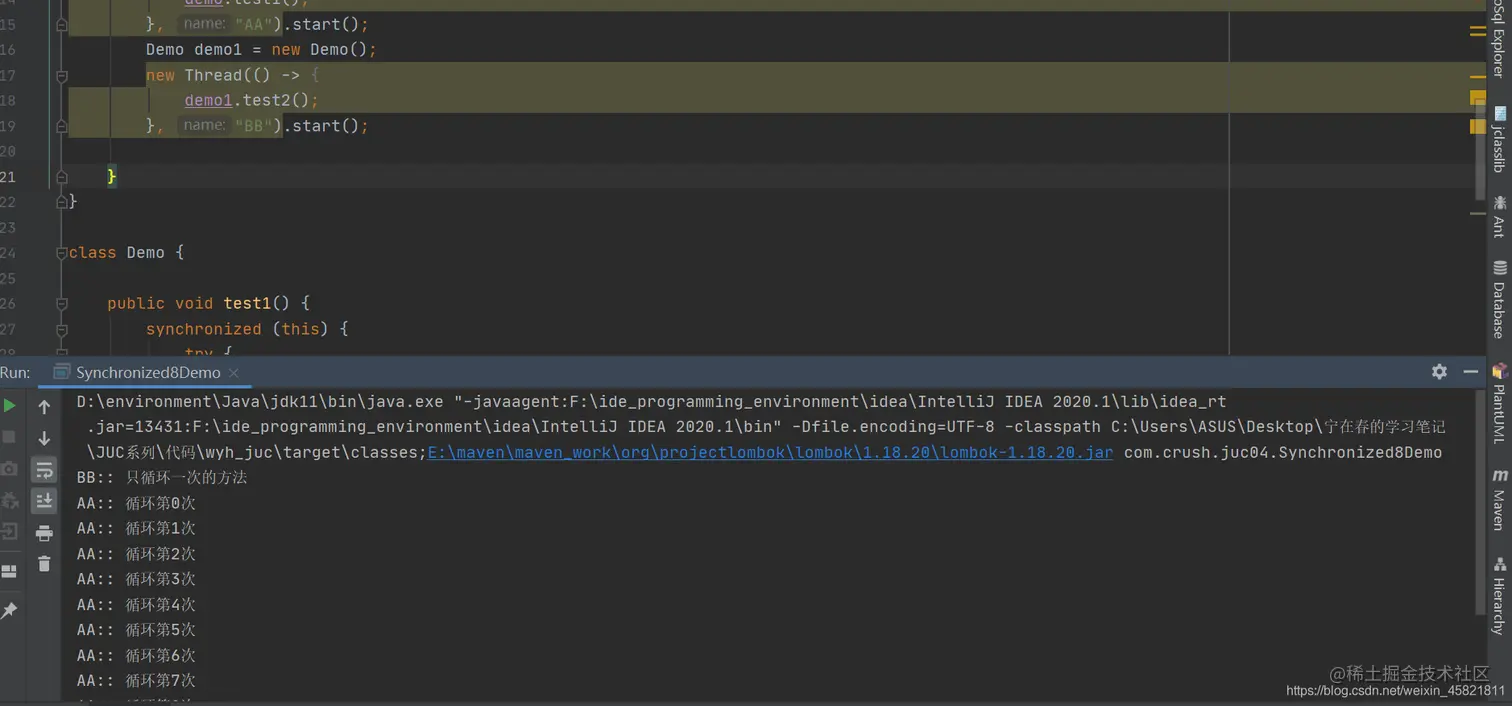Click the Dump Threads camera icon
Image resolution: width=1512 pixels, height=706 pixels.
pyautogui.click(x=9, y=468)
